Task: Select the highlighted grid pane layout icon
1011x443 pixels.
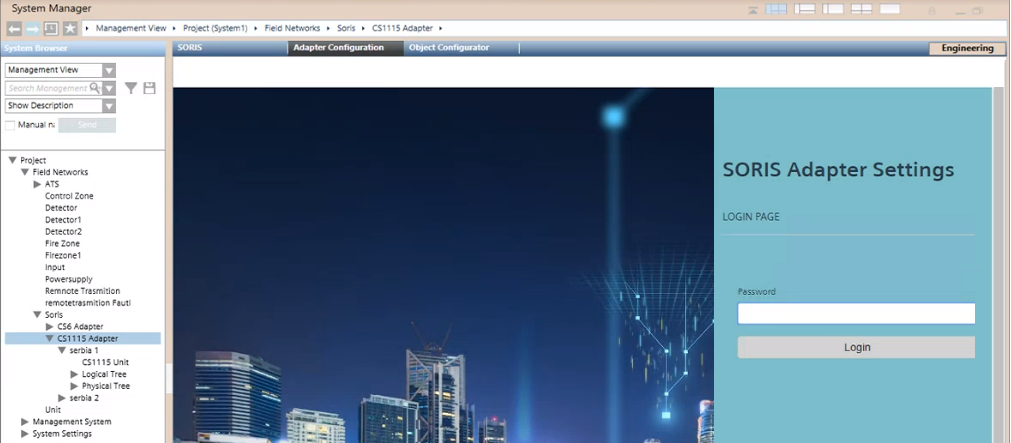Action: click(776, 9)
